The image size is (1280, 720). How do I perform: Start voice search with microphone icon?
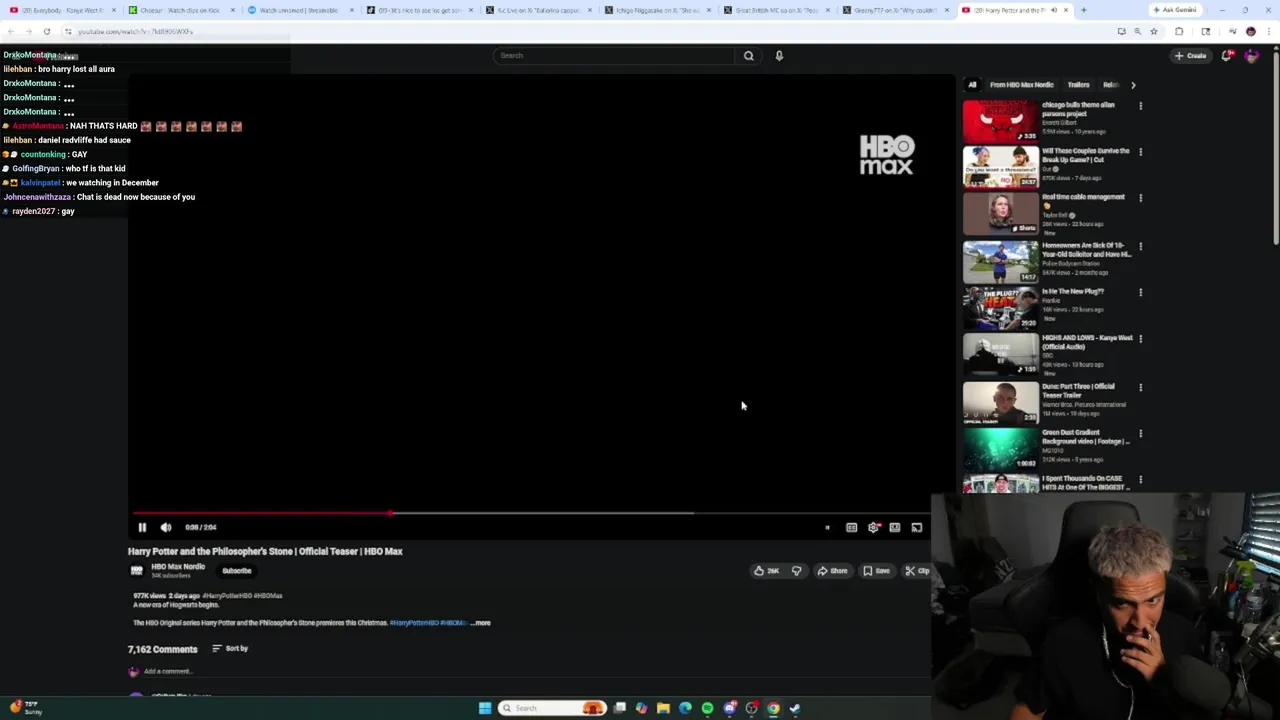tap(779, 56)
